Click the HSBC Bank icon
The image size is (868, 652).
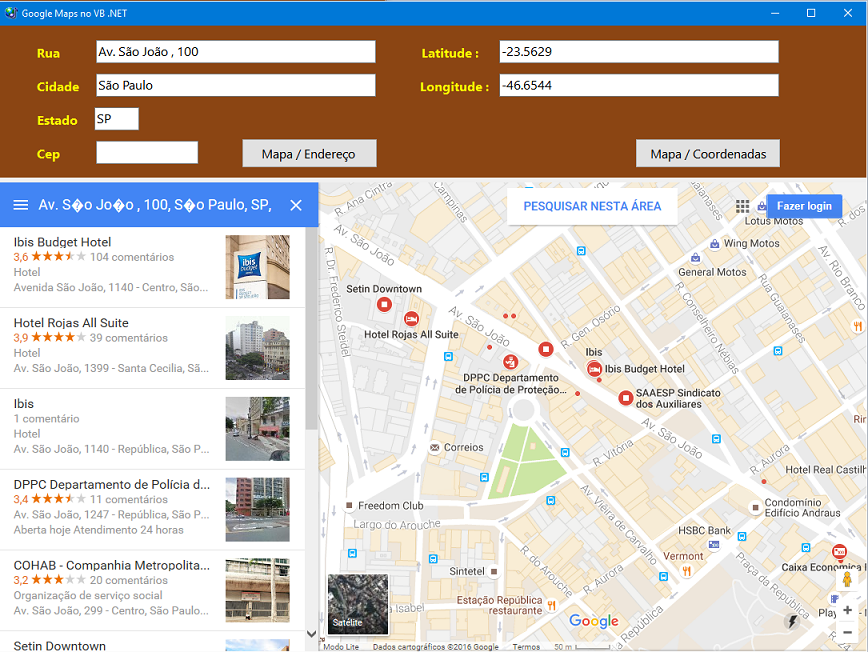click(x=714, y=545)
